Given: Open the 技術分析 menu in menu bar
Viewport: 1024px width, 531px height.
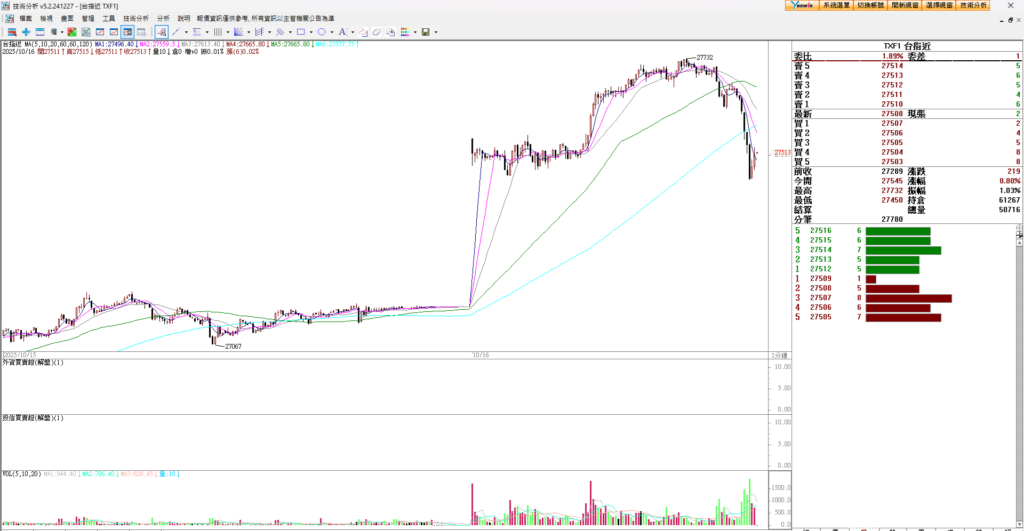Looking at the screenshot, I should click(x=136, y=18).
